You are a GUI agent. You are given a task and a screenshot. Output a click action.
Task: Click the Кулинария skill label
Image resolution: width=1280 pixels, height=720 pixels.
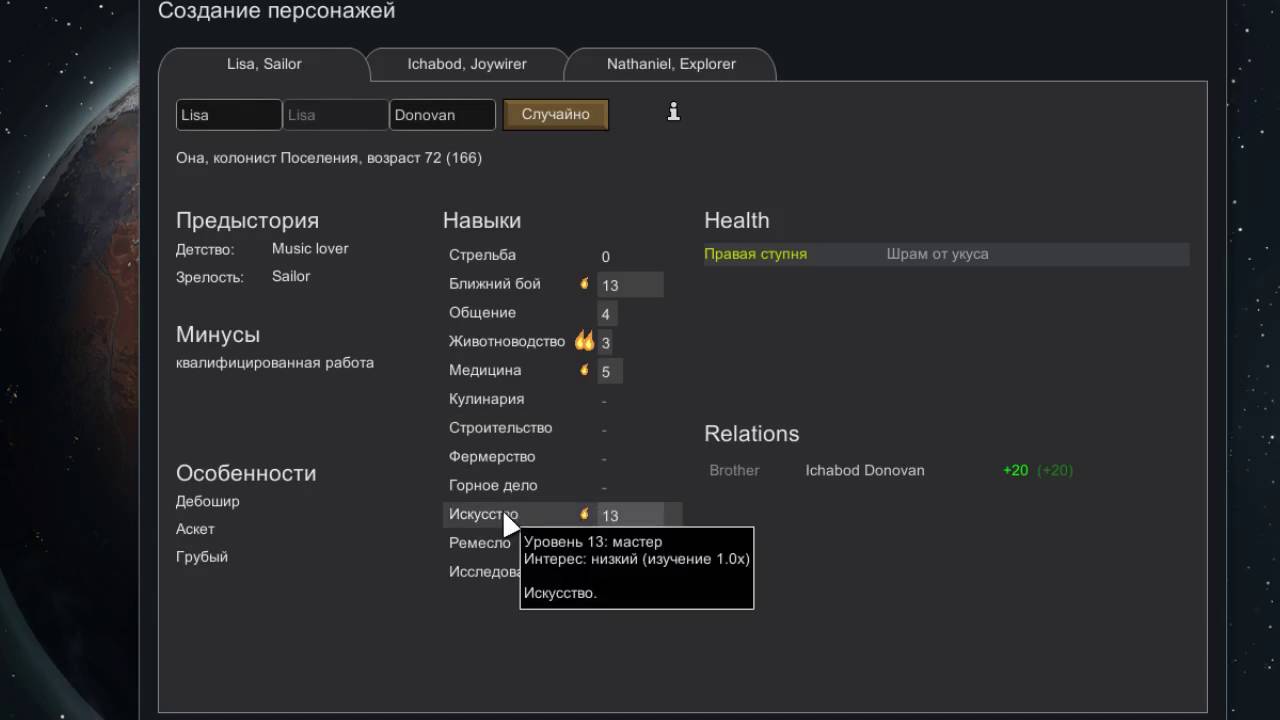(486, 399)
